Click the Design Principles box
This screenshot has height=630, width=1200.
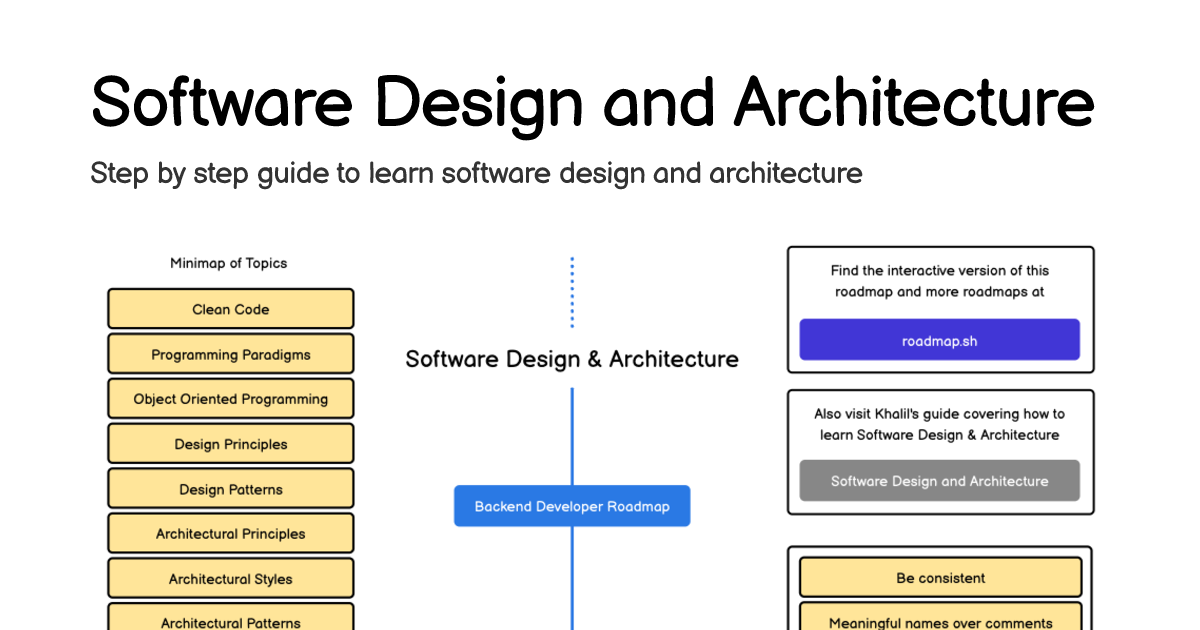coord(230,443)
